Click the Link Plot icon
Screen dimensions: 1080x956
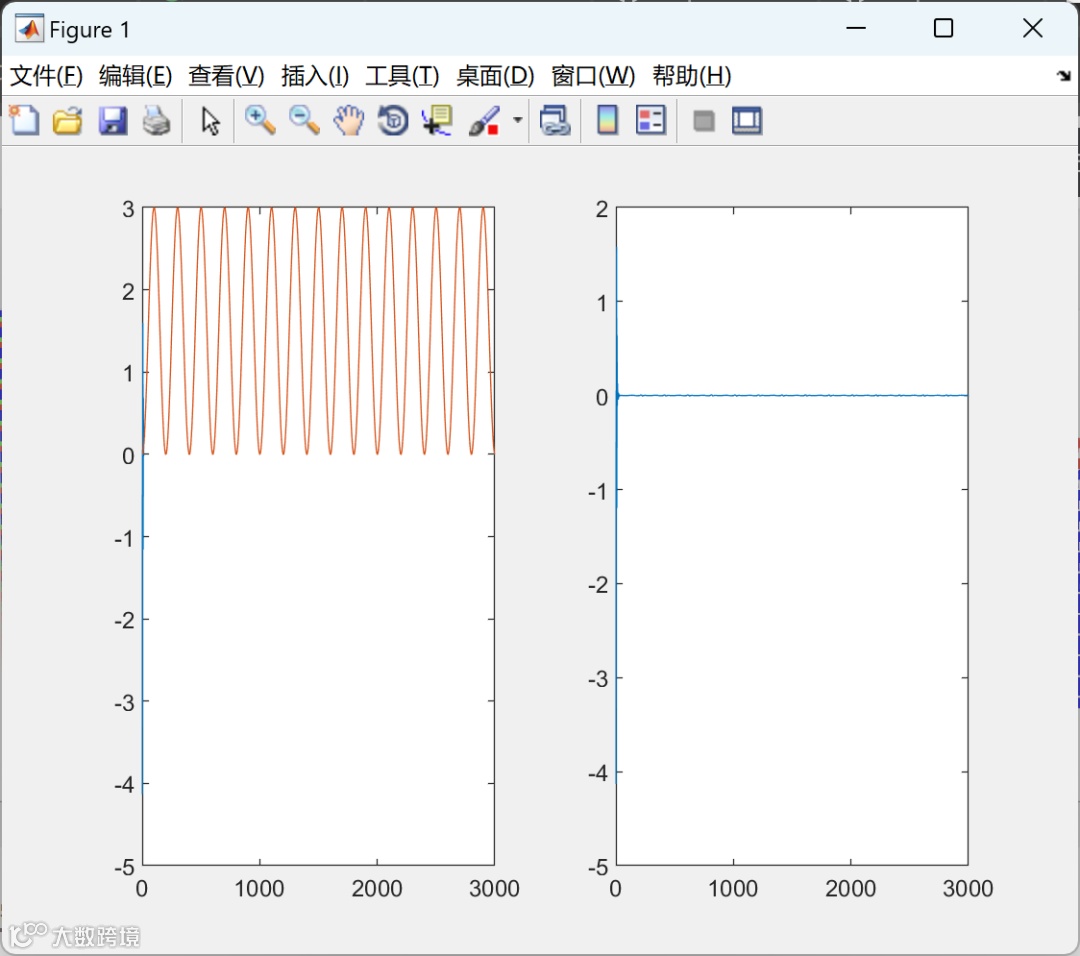coord(554,121)
